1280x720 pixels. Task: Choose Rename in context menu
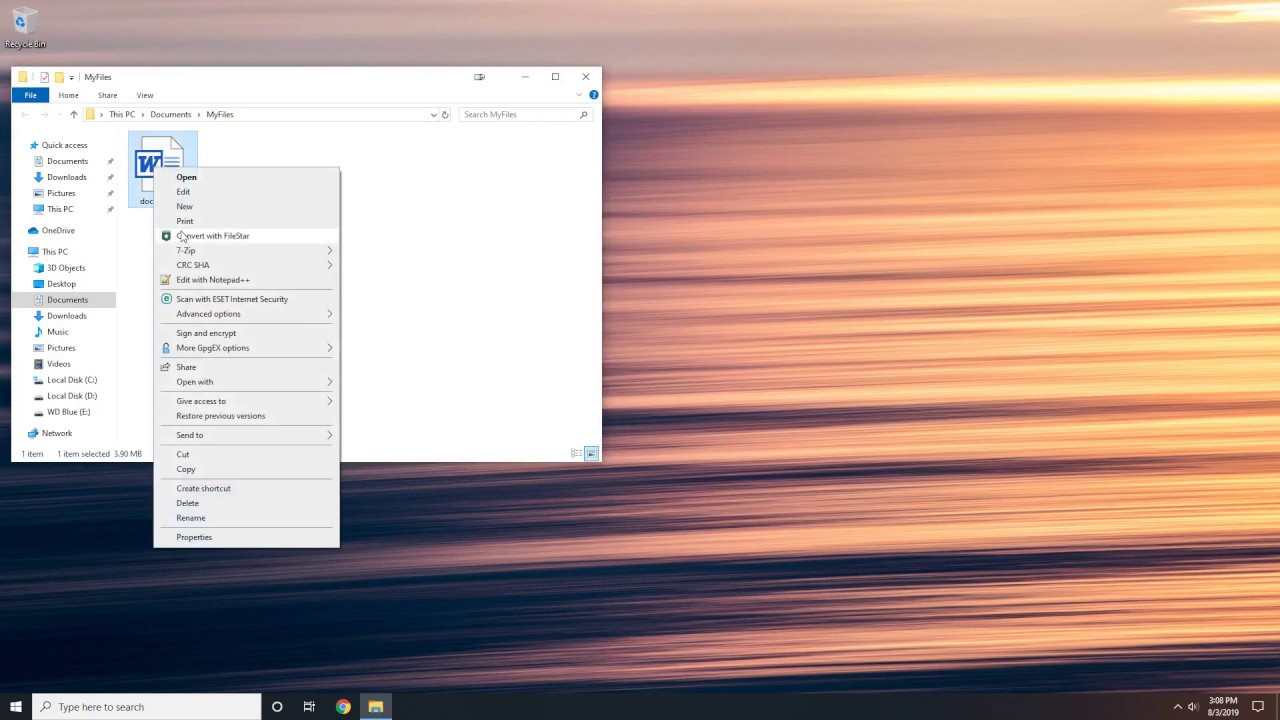(x=246, y=518)
